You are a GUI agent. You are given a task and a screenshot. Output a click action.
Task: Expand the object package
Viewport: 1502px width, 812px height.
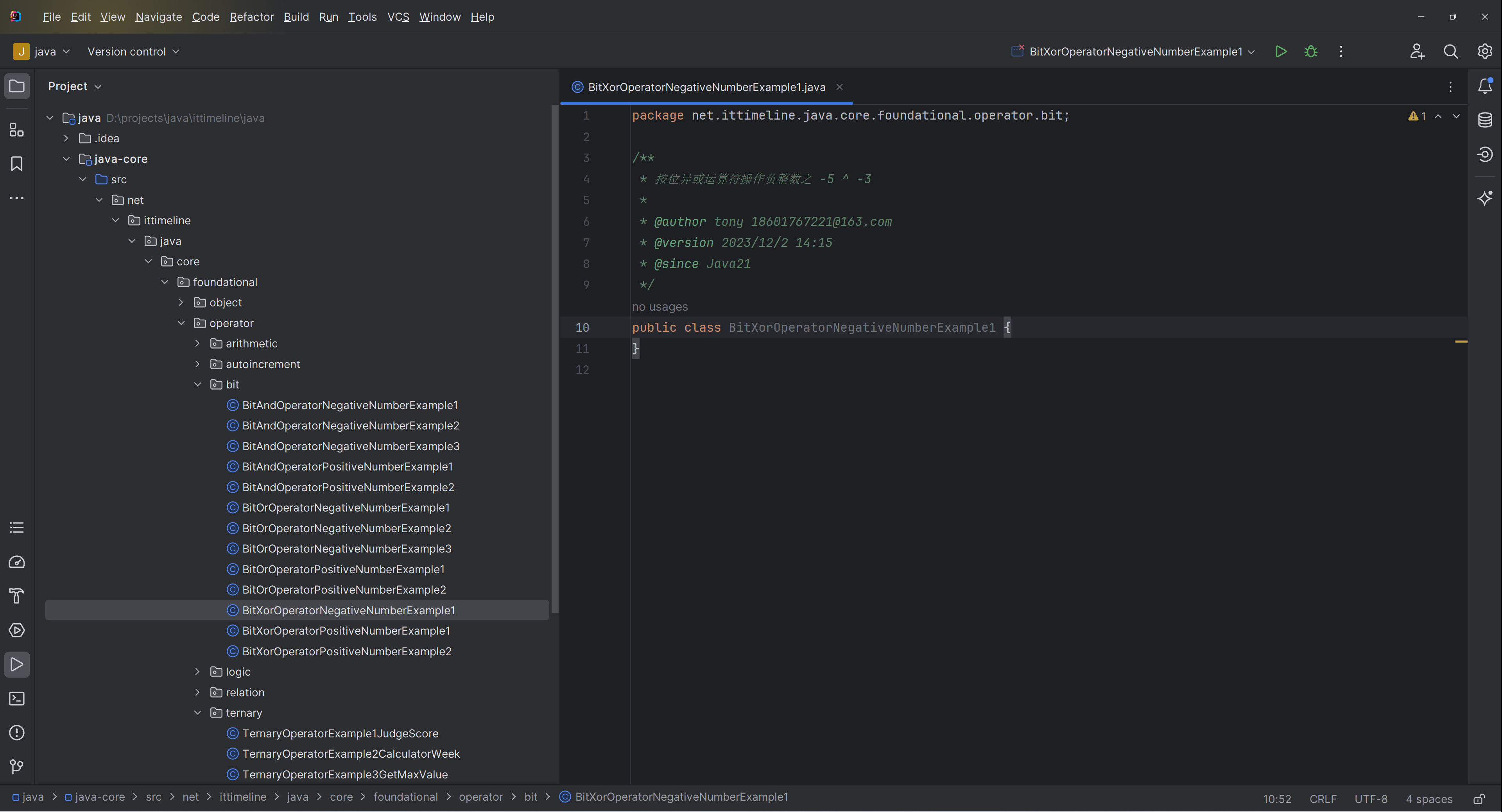(x=181, y=302)
